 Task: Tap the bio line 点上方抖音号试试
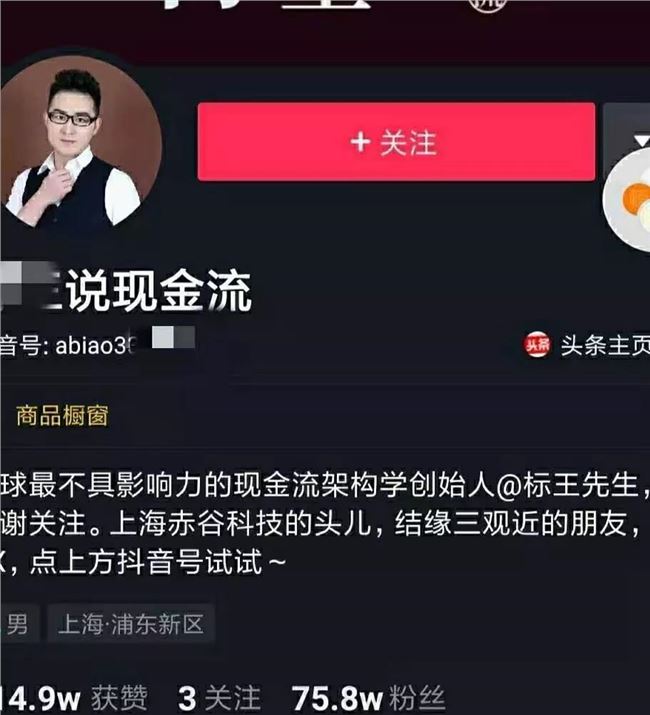click(143, 561)
